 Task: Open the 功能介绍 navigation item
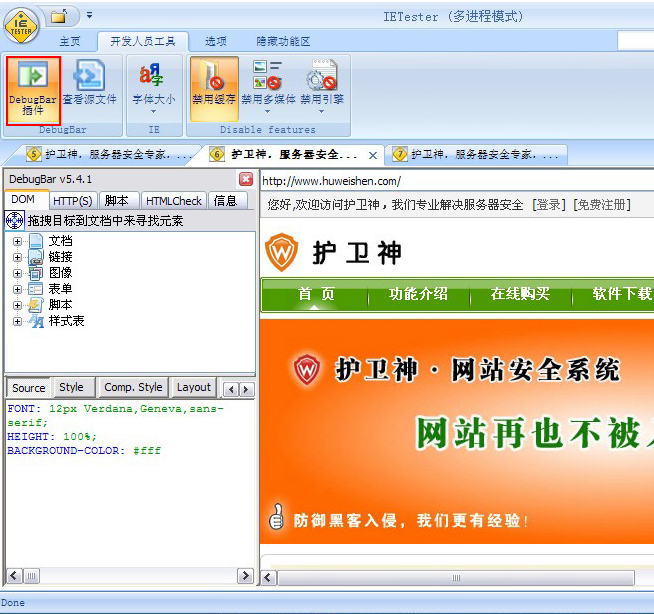click(x=418, y=294)
